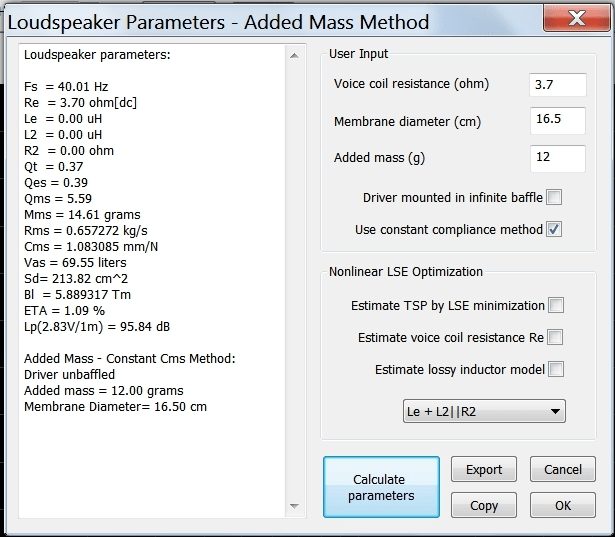The image size is (615, 537).
Task: Click the Copy button
Action: (x=484, y=505)
